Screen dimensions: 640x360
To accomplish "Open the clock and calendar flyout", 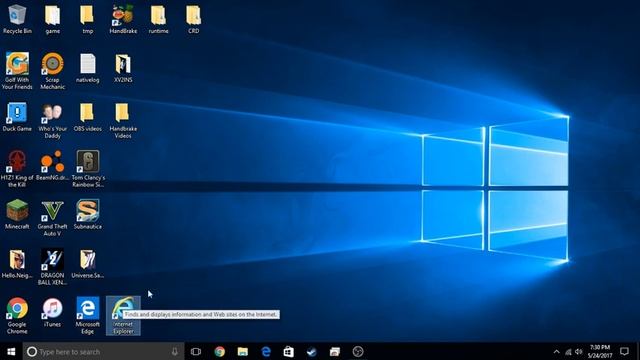I will click(600, 351).
